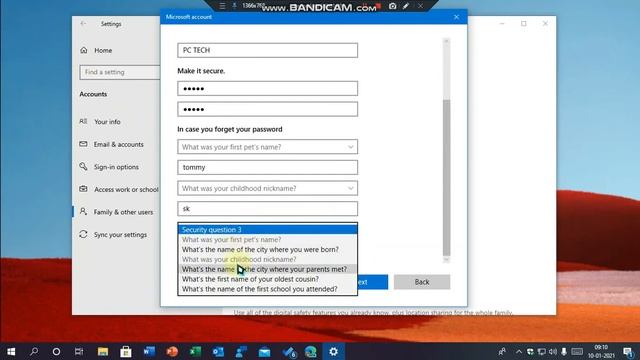Image resolution: width=640 pixels, height=360 pixels.
Task: Click the Settings Home icon
Action: (84, 50)
